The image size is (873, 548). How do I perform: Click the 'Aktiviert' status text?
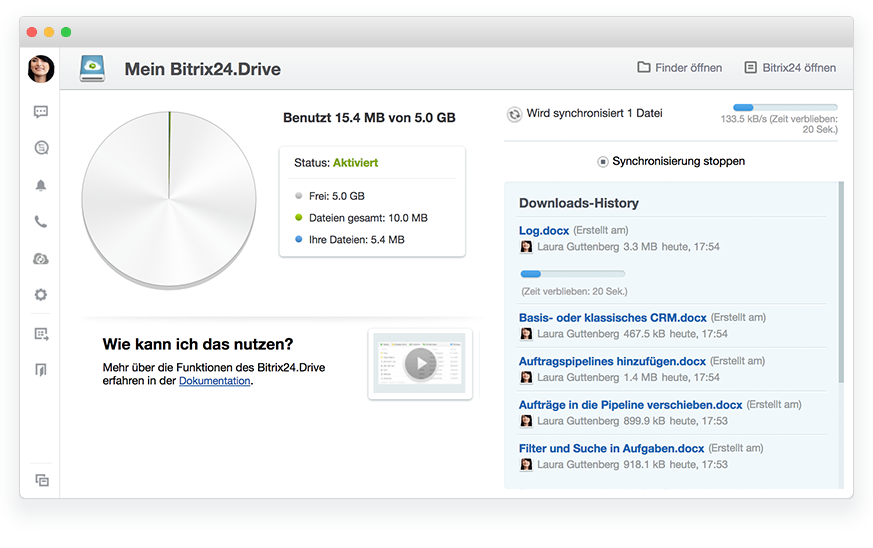tap(355, 163)
